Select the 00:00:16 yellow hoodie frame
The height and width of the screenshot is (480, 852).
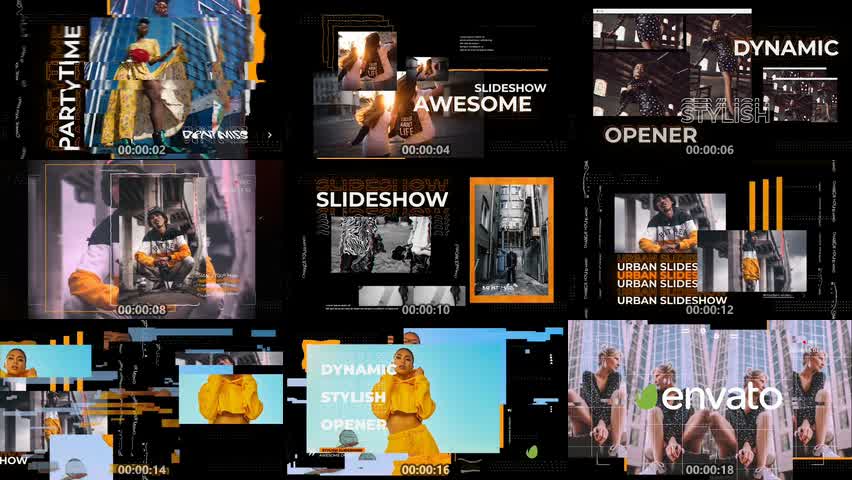pyautogui.click(x=426, y=400)
